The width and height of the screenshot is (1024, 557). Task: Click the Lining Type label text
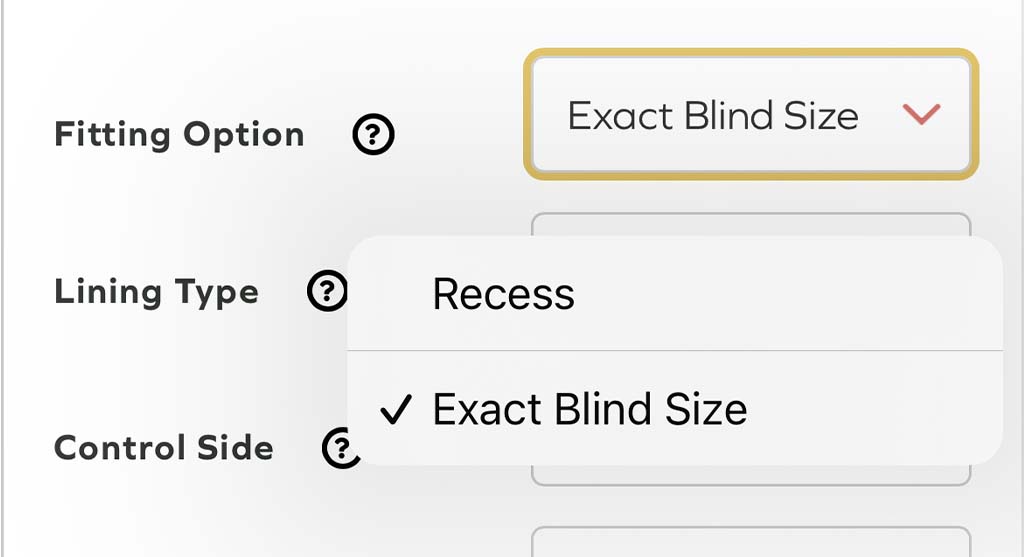156,292
